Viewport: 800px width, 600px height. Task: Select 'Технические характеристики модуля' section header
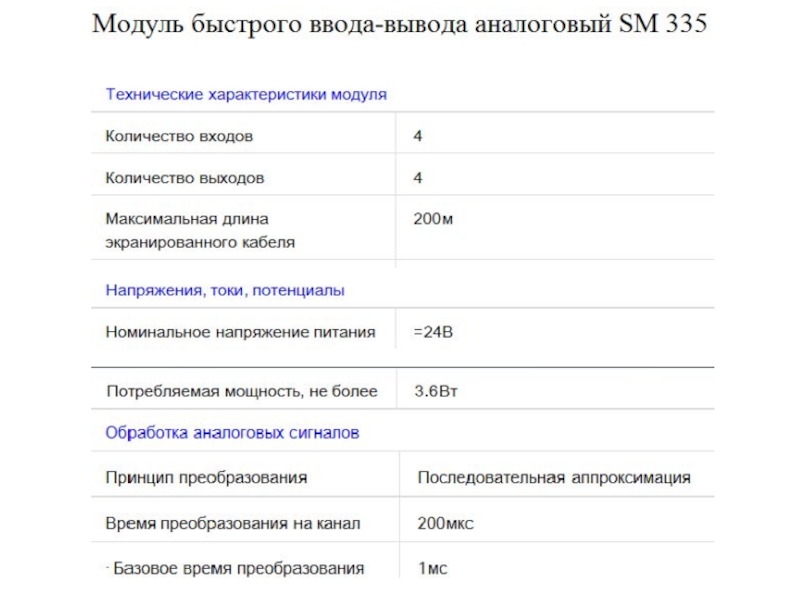pos(246,94)
